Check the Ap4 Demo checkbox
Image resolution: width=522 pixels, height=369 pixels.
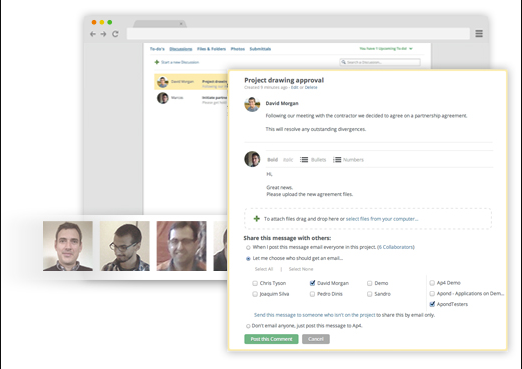[x=432, y=283]
